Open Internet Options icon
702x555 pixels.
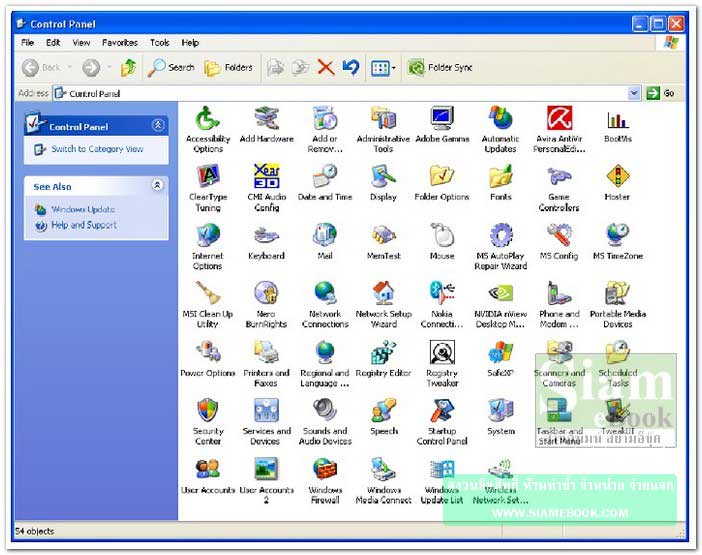pyautogui.click(x=208, y=235)
